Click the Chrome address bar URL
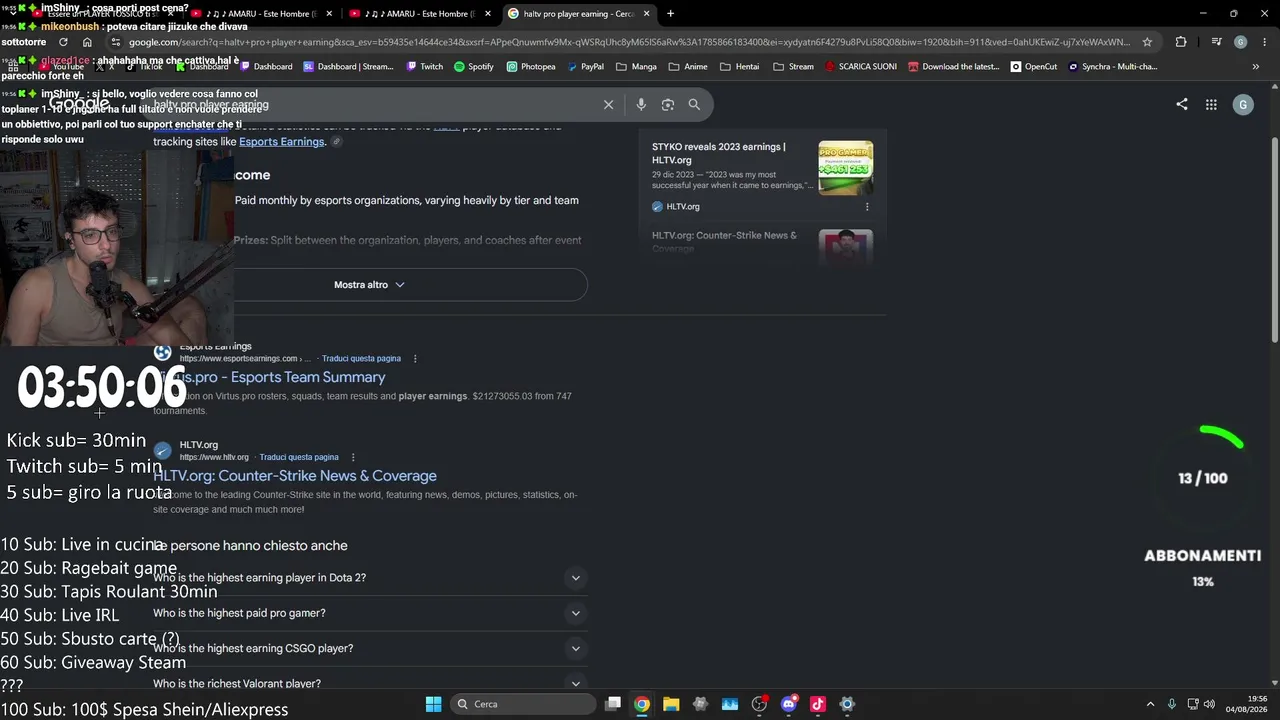 pos(630,42)
